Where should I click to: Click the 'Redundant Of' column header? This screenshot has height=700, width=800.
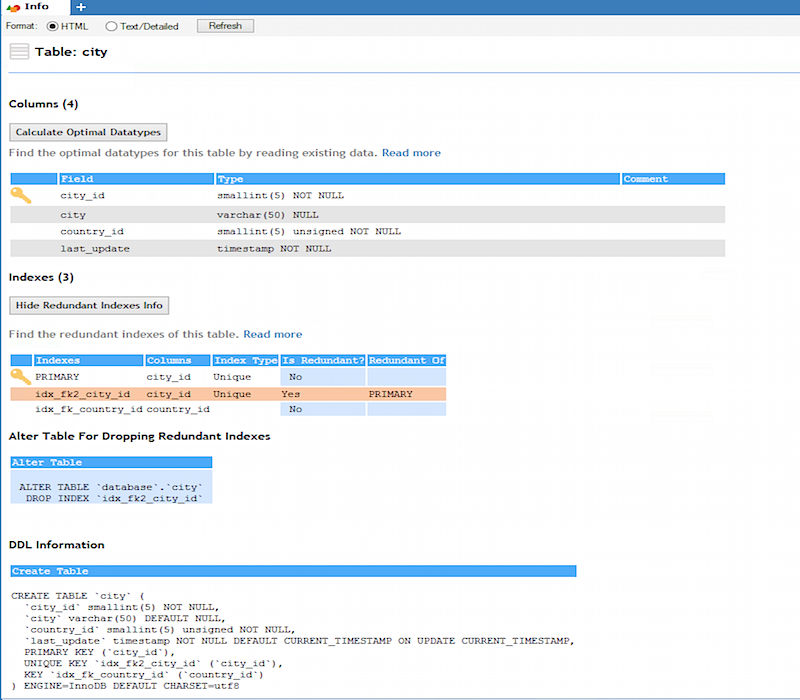(407, 360)
